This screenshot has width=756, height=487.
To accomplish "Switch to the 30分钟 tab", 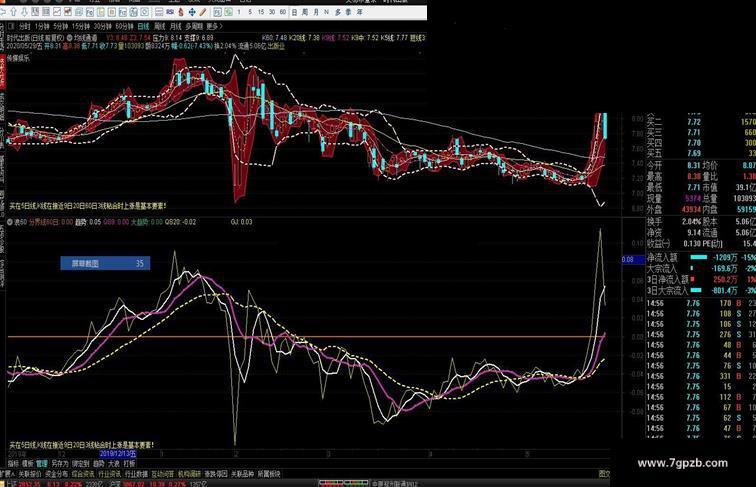I will pos(103,27).
